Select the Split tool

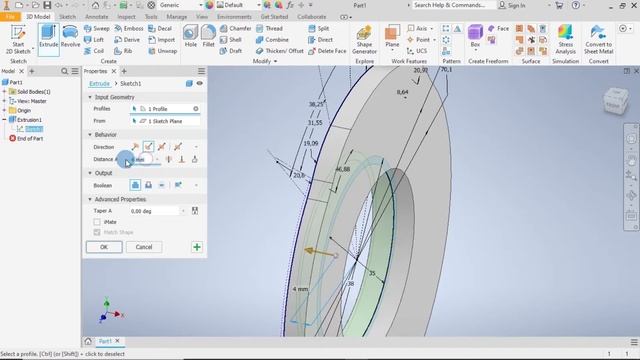tap(319, 29)
